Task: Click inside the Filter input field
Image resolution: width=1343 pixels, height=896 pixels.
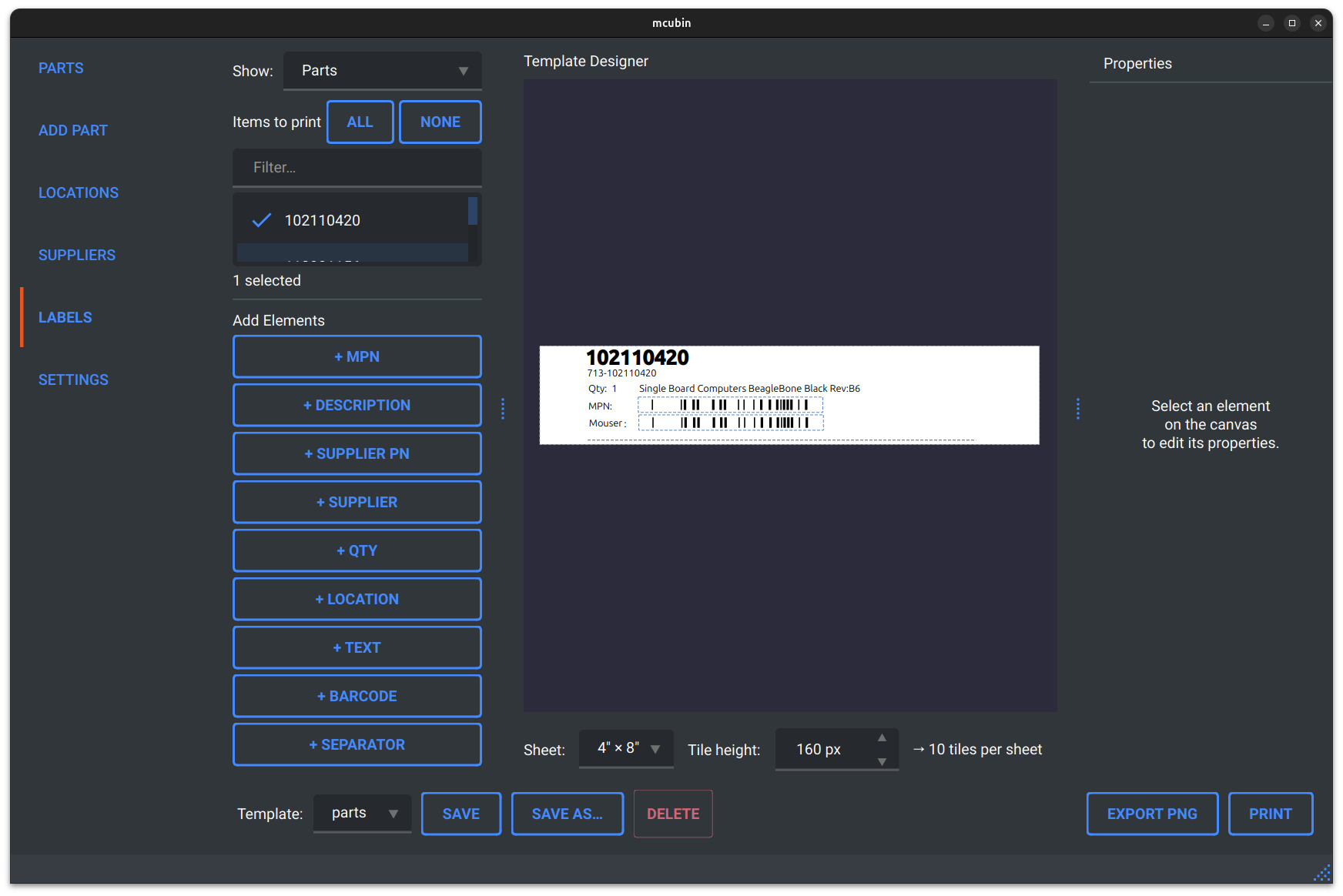Action: pos(357,167)
